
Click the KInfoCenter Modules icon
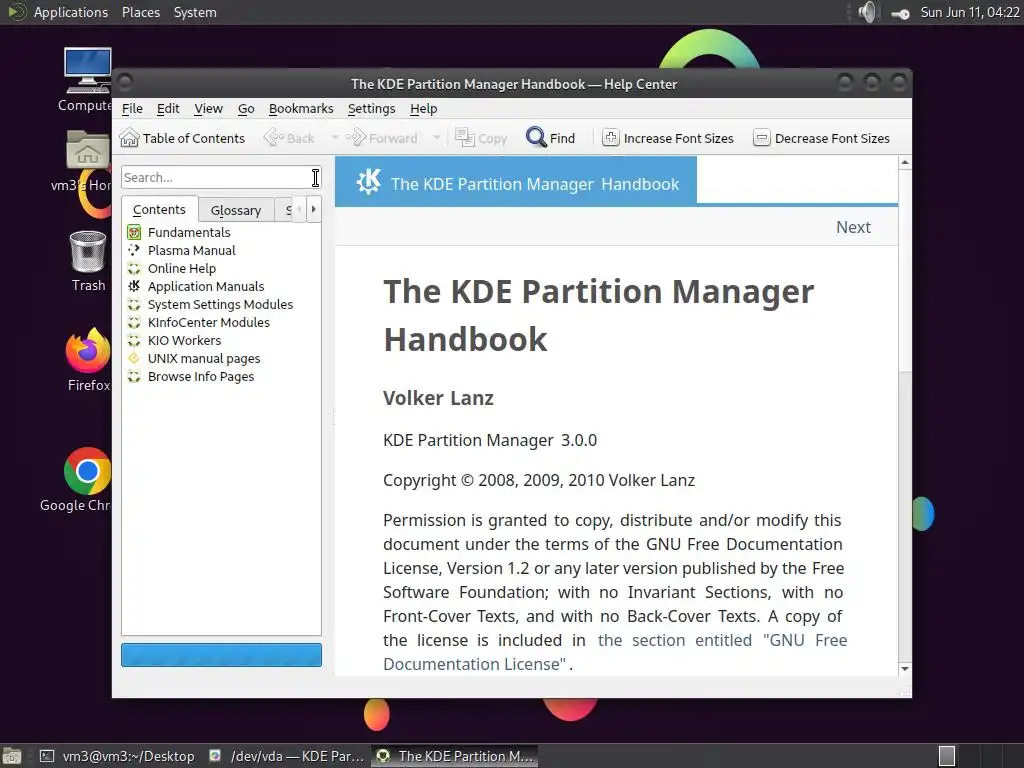[x=134, y=323]
